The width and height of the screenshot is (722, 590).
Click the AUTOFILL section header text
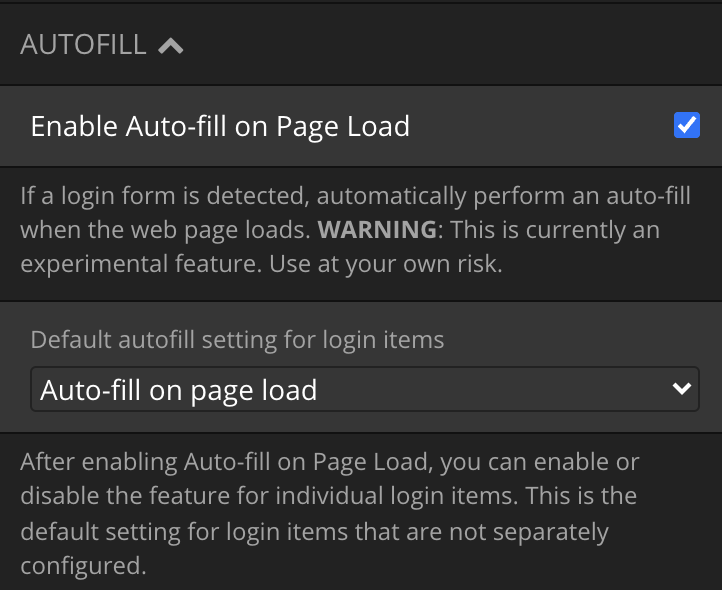[x=83, y=45]
